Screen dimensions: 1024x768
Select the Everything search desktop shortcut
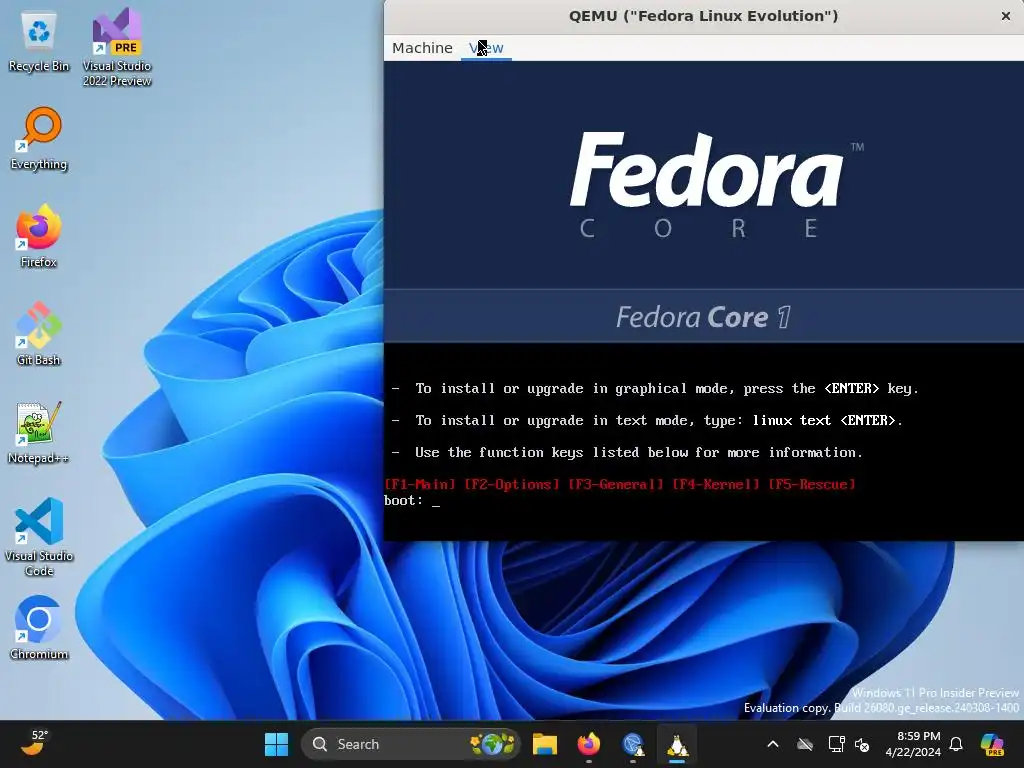tap(39, 139)
